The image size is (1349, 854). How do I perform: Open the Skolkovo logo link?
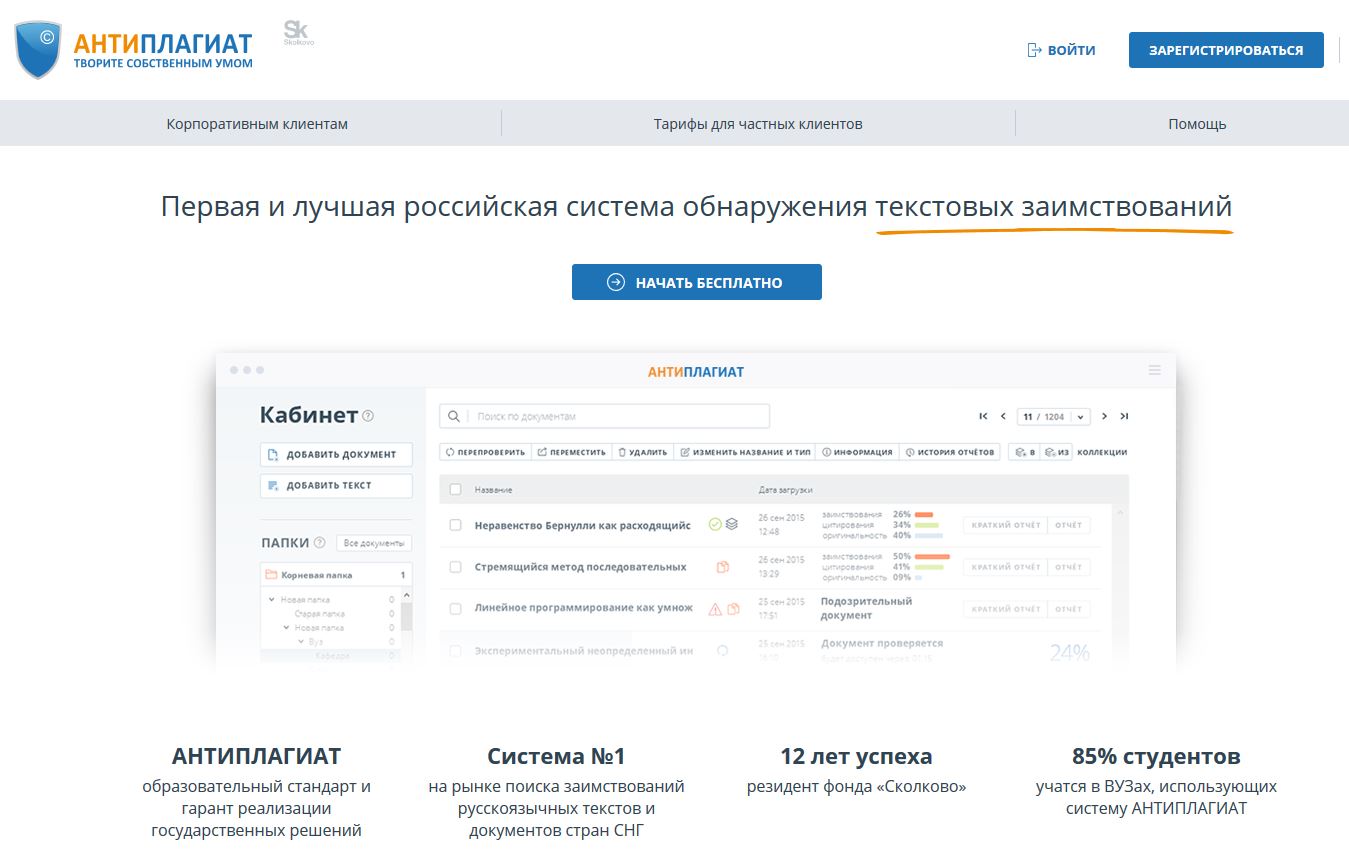[x=298, y=33]
